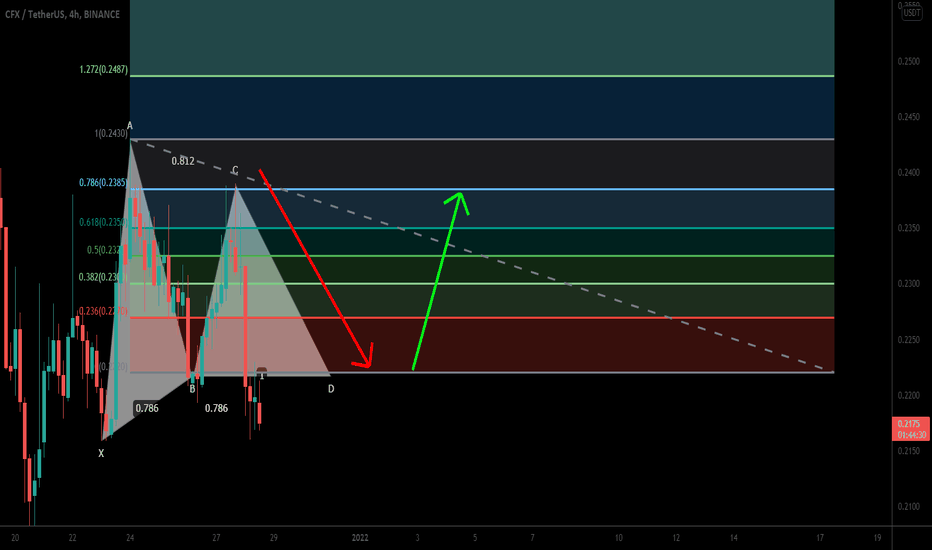Click the 0.812 ratio label on dashed line
The width and height of the screenshot is (932, 550).
(x=183, y=161)
